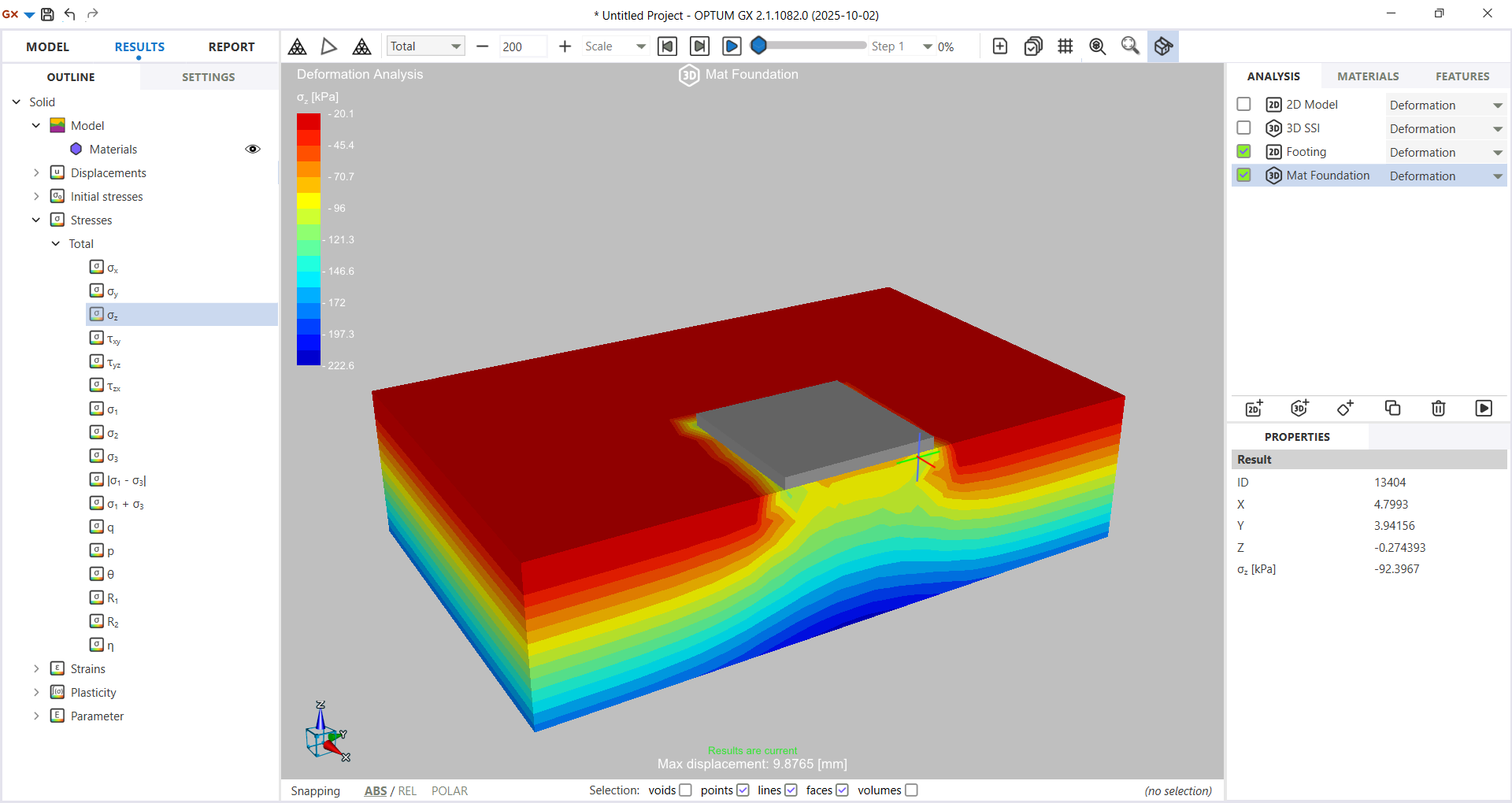Click the grid display icon in toolbar

point(1065,46)
